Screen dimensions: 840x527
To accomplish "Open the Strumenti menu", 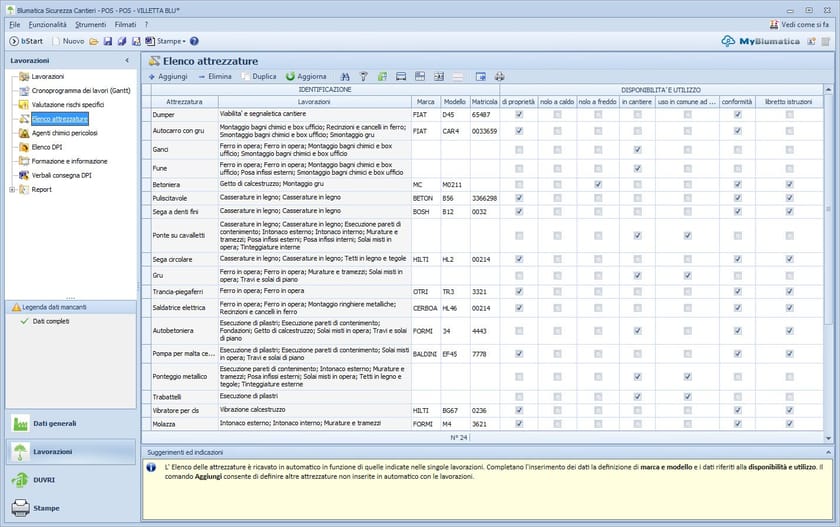I will [90, 23].
